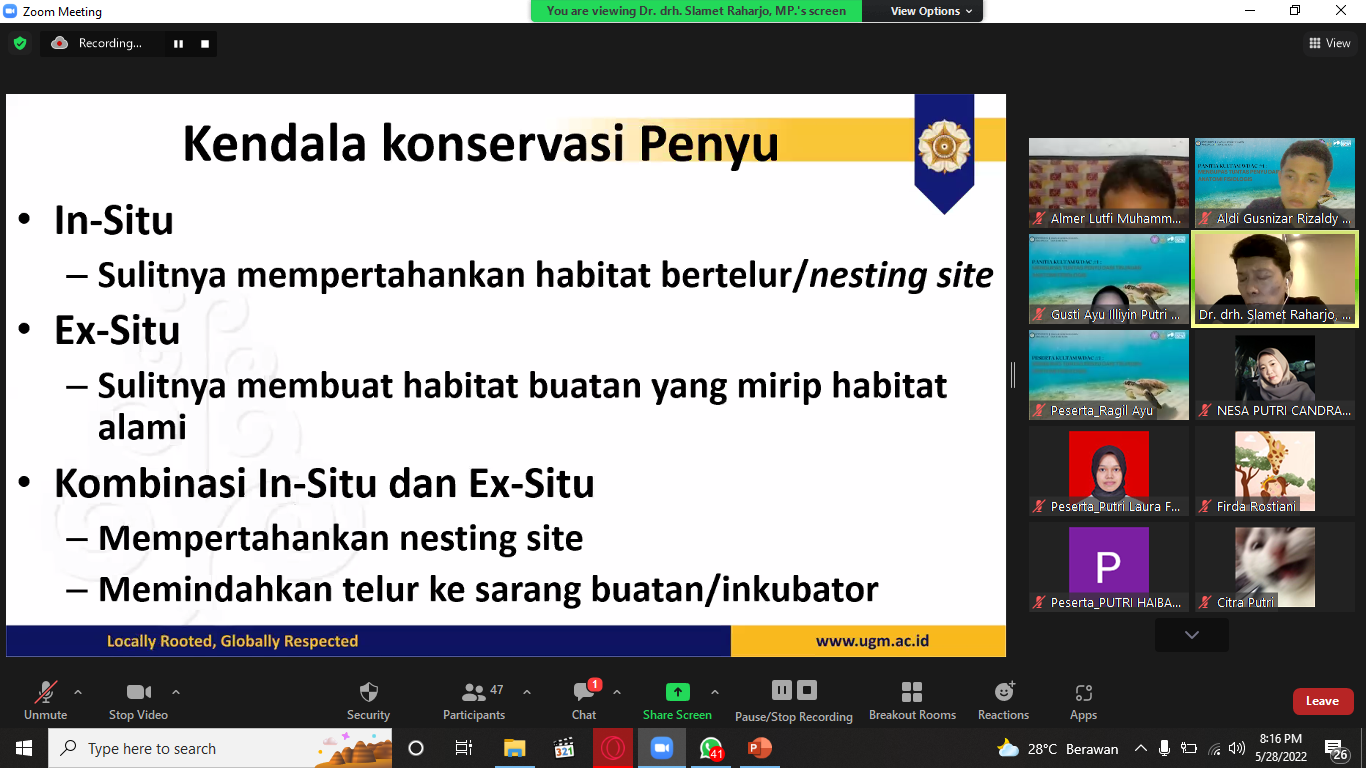Screen dimensions: 1366x768
Task: Unmute the microphone
Action: click(x=45, y=700)
